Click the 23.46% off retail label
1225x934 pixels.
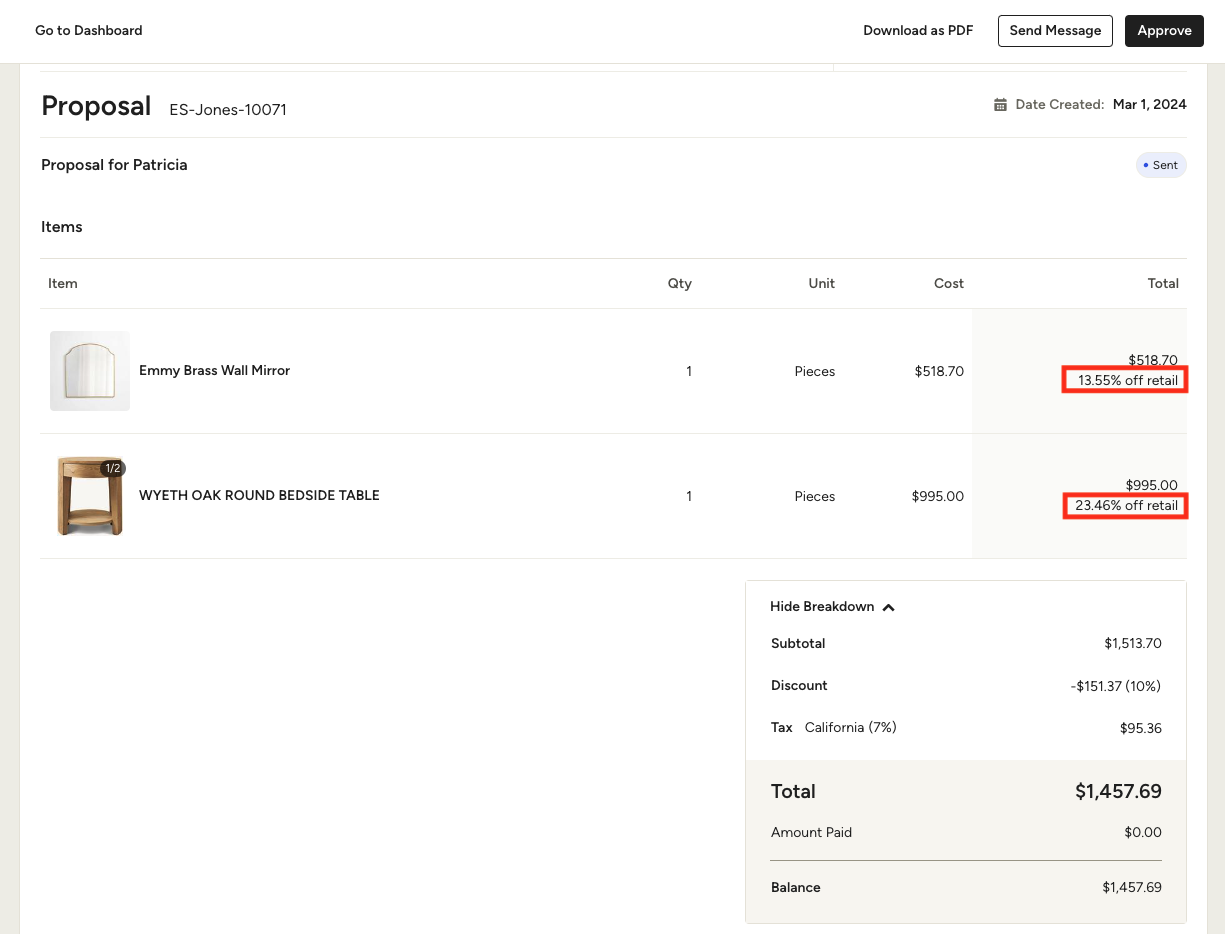click(x=1126, y=506)
